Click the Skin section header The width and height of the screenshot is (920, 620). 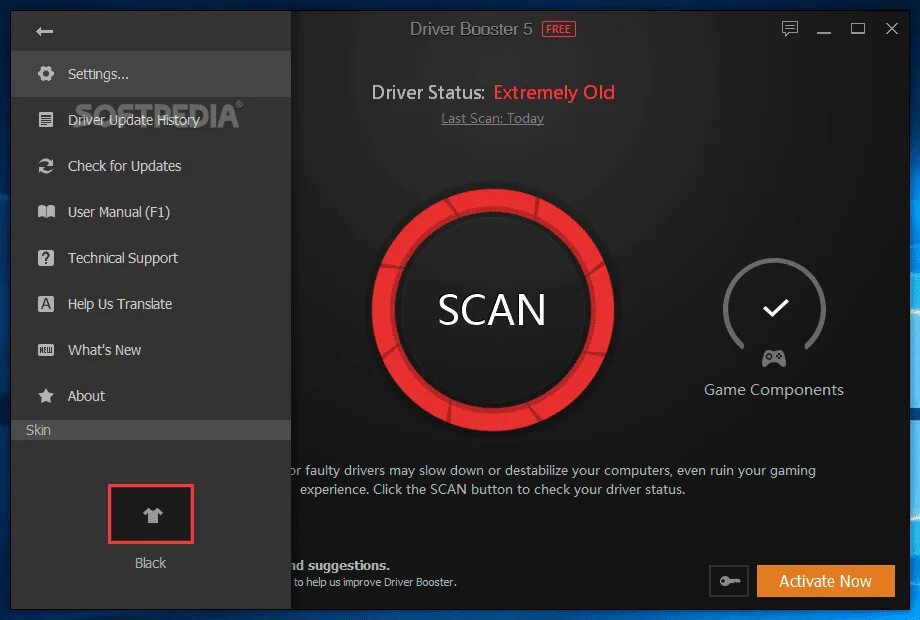tap(151, 430)
